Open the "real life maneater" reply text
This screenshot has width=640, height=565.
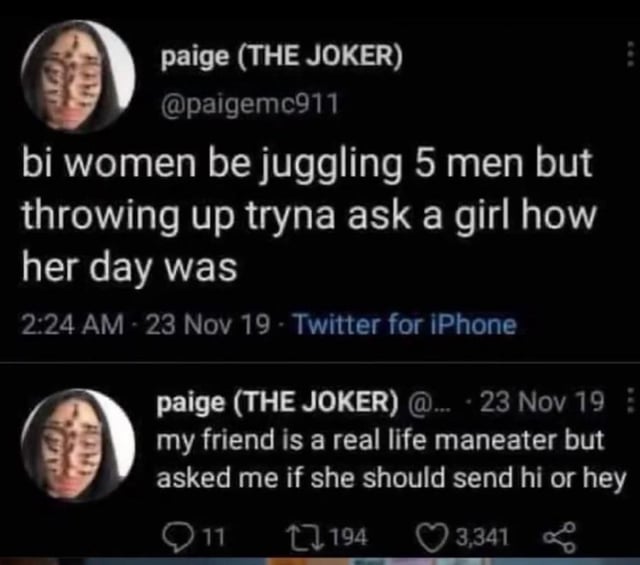tap(391, 455)
